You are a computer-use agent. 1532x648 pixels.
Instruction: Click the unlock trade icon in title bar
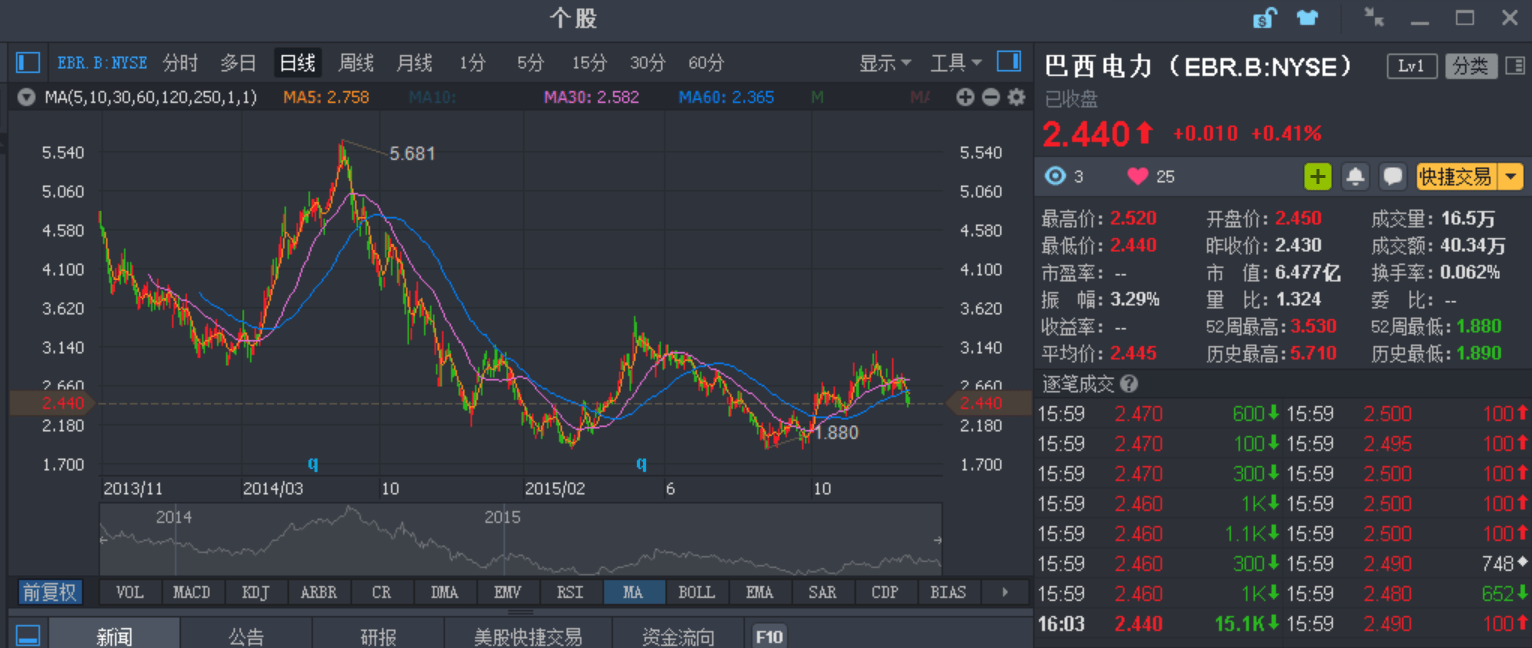pos(1263,17)
